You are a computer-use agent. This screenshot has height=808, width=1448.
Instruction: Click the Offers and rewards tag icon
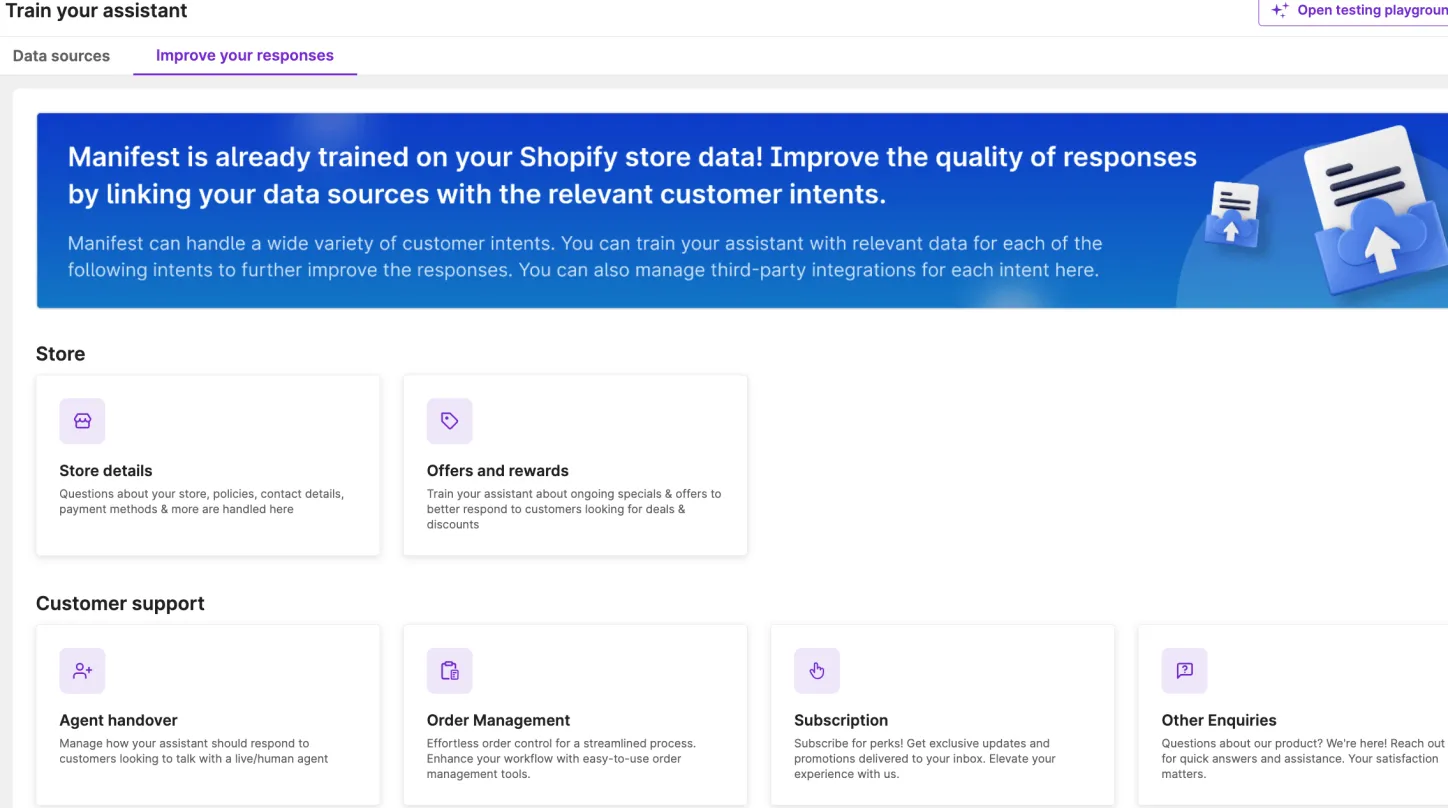(x=450, y=421)
